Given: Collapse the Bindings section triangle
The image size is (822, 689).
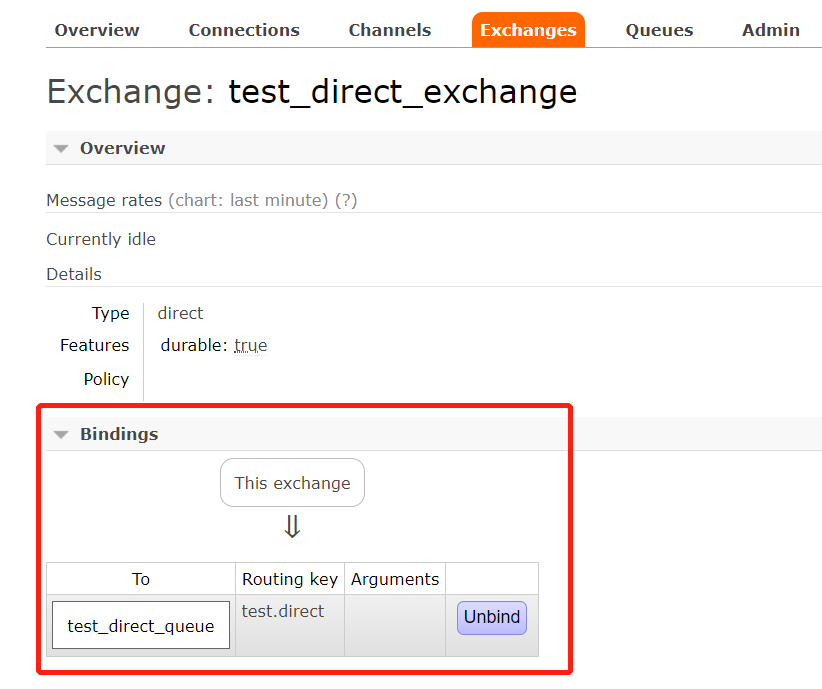Looking at the screenshot, I should (61, 435).
